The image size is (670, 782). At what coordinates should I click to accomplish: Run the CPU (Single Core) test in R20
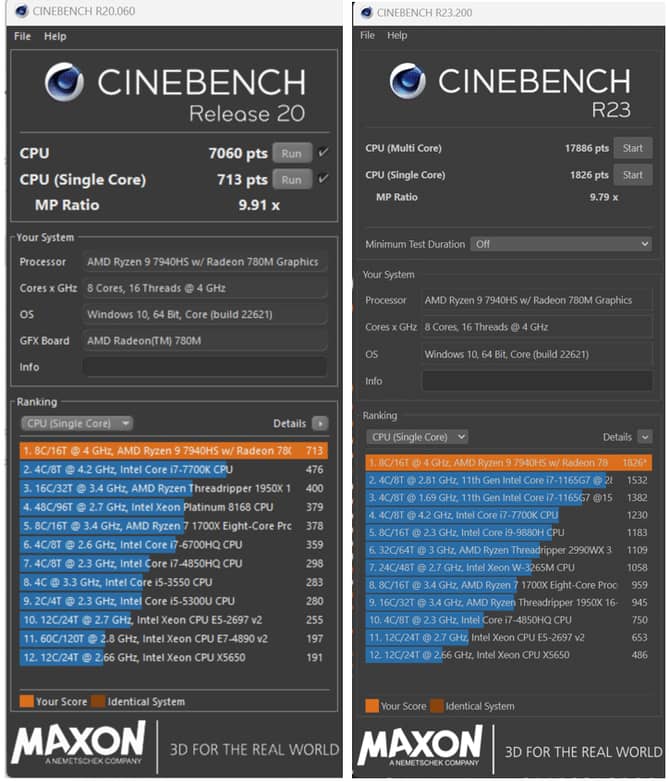click(292, 180)
